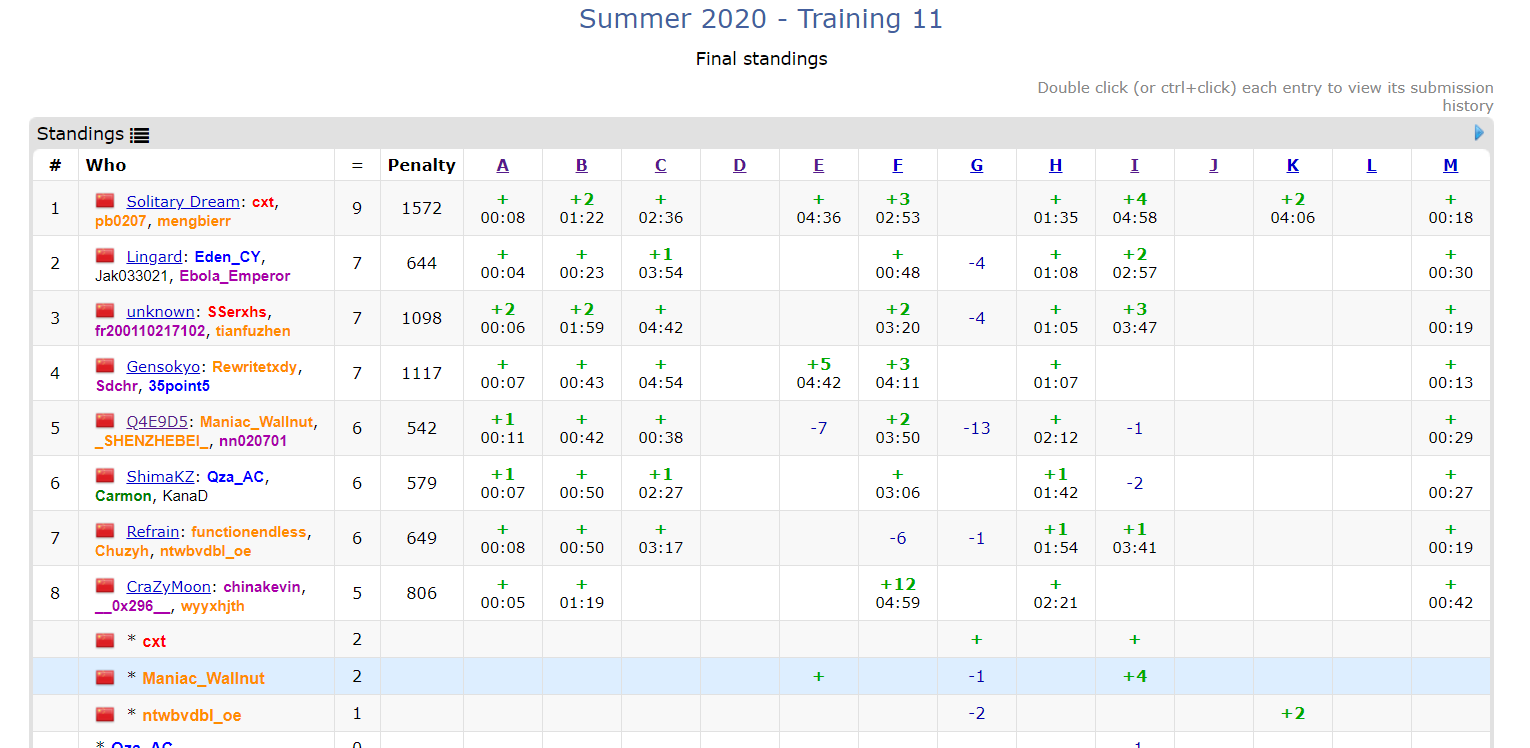The height and width of the screenshot is (748, 1530).
Task: Open user Rewritetxdy's profile
Action: pyautogui.click(x=255, y=367)
